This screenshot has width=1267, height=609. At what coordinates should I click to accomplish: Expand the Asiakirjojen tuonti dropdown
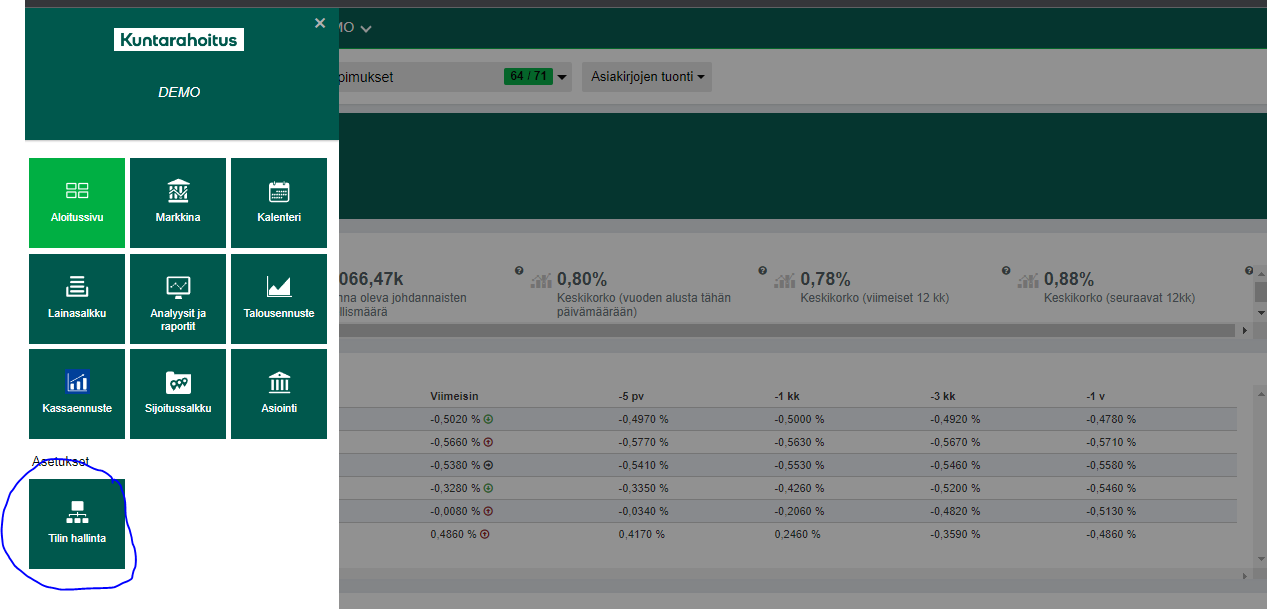tap(648, 77)
